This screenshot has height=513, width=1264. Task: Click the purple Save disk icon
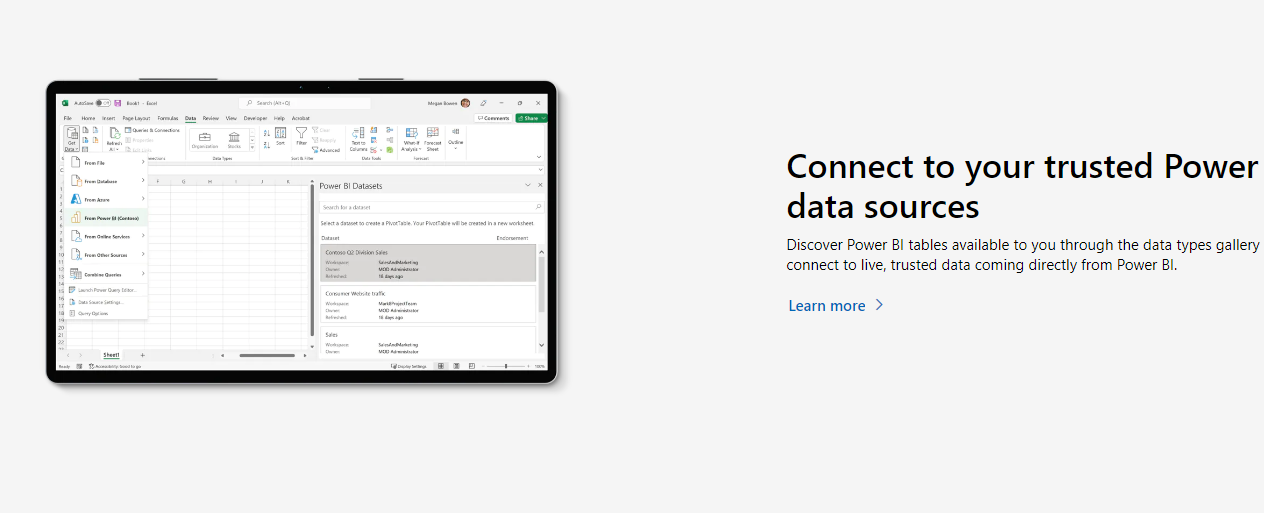coord(117,103)
